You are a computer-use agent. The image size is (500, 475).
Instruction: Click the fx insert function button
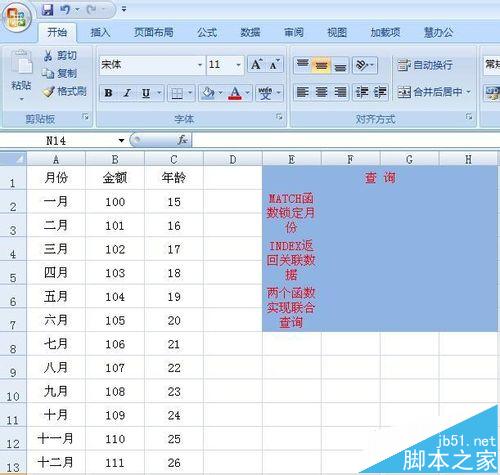pos(182,140)
